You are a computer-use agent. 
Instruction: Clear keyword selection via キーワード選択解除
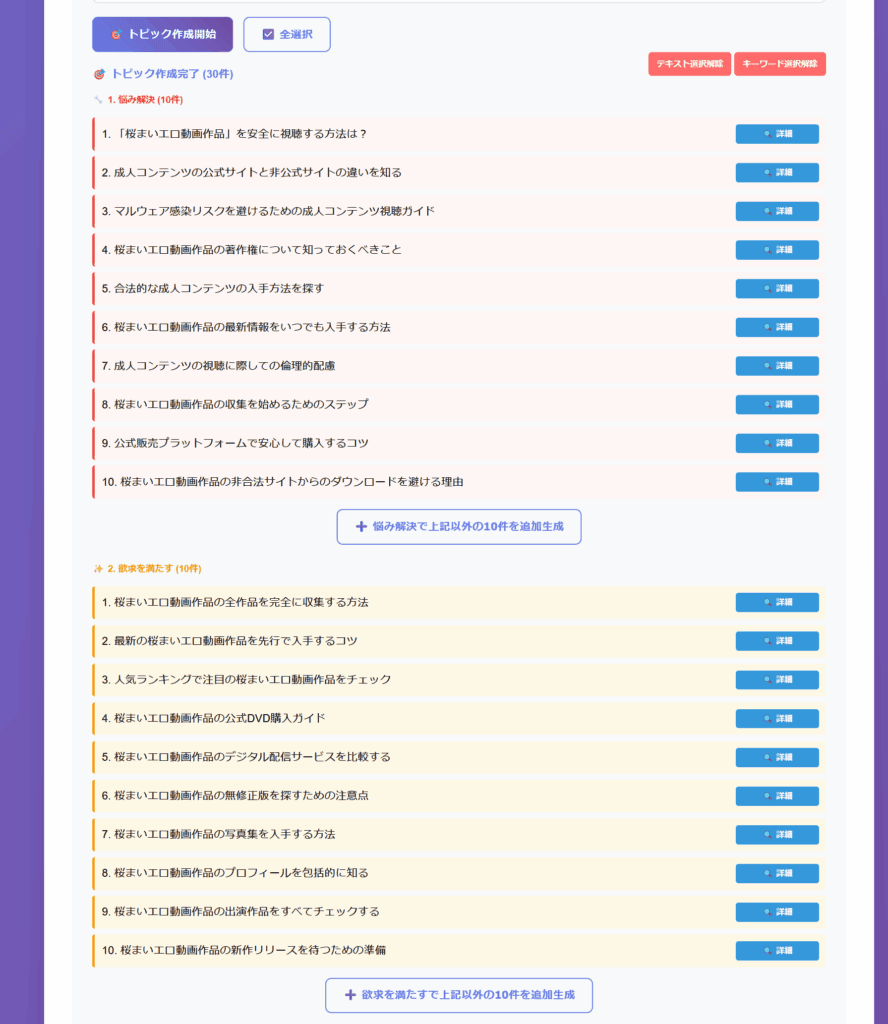(780, 64)
